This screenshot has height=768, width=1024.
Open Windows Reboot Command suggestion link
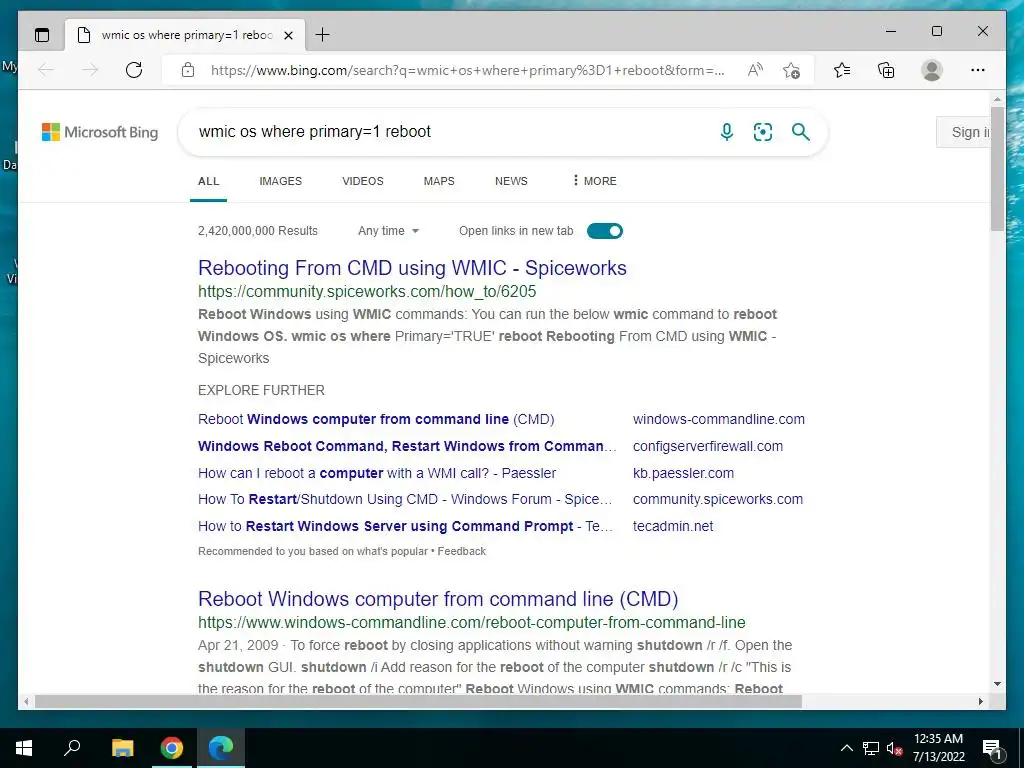click(408, 446)
